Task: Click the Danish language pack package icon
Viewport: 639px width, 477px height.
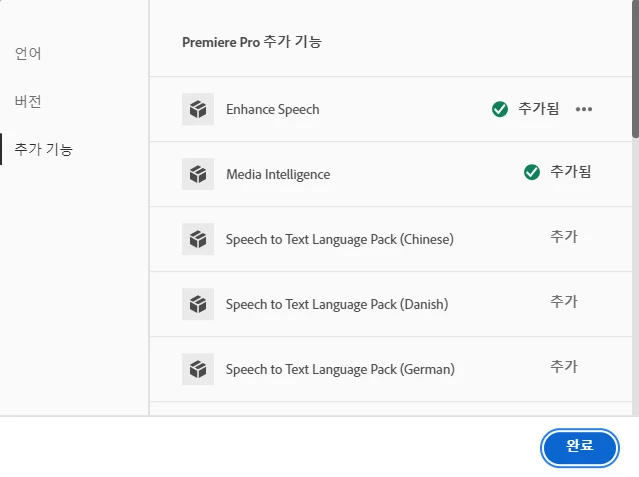Action: 198,304
